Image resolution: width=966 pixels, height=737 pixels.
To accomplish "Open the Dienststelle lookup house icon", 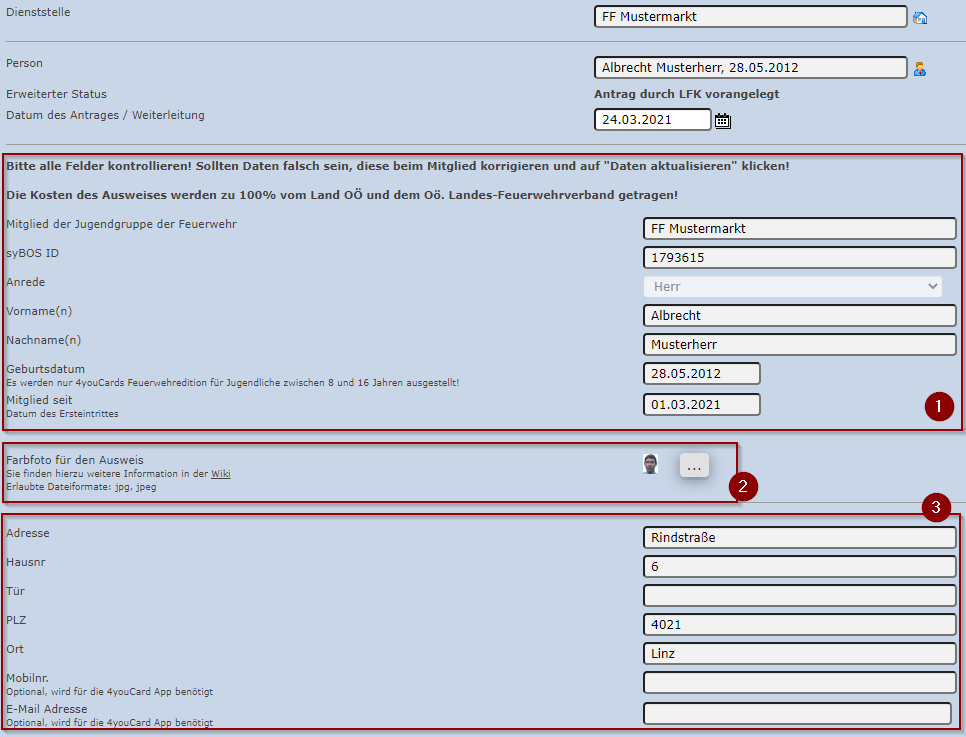I will [920, 18].
